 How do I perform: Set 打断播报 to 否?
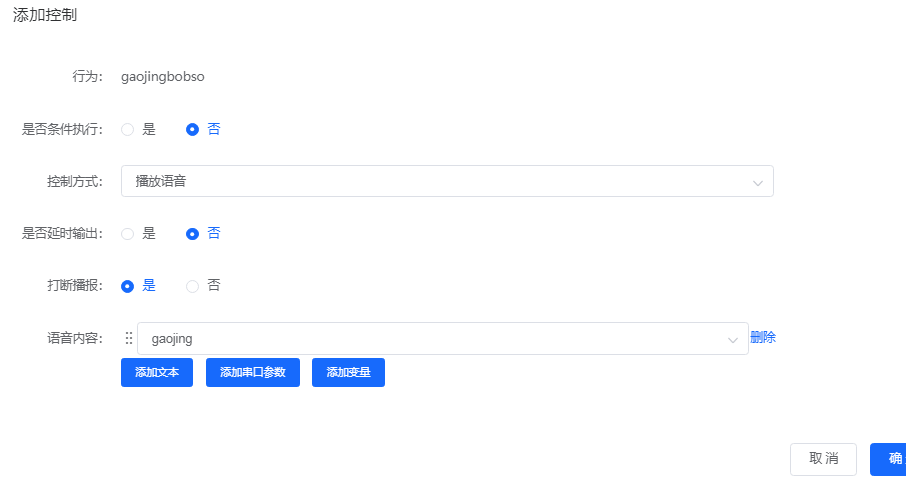pyautogui.click(x=193, y=286)
